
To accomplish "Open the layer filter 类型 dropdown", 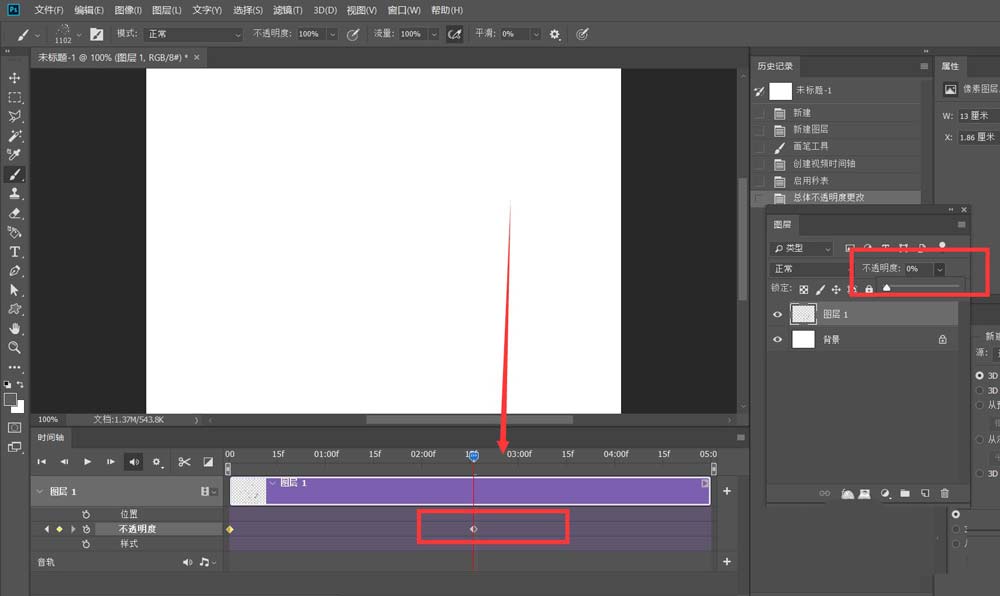I will (x=802, y=249).
